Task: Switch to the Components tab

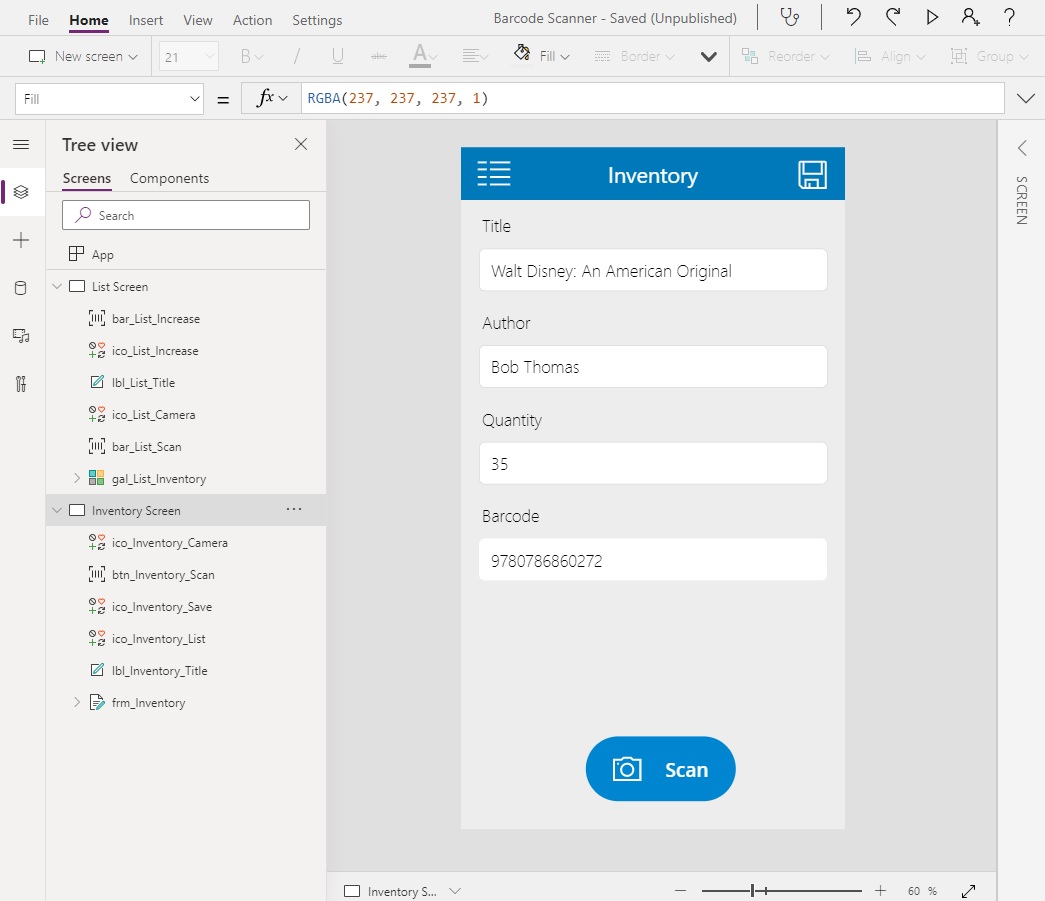Action: [x=169, y=179]
